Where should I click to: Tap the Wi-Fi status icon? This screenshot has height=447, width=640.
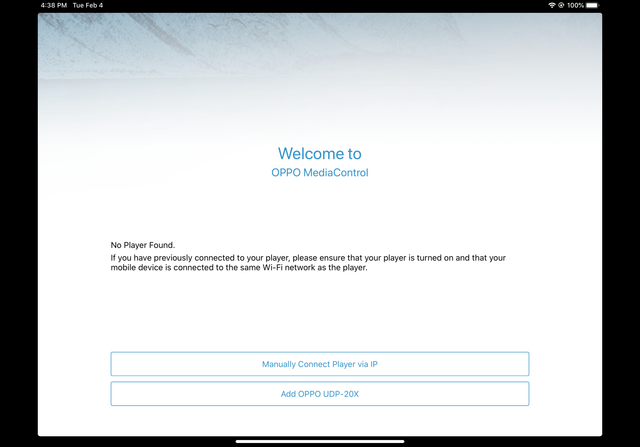[x=551, y=5]
